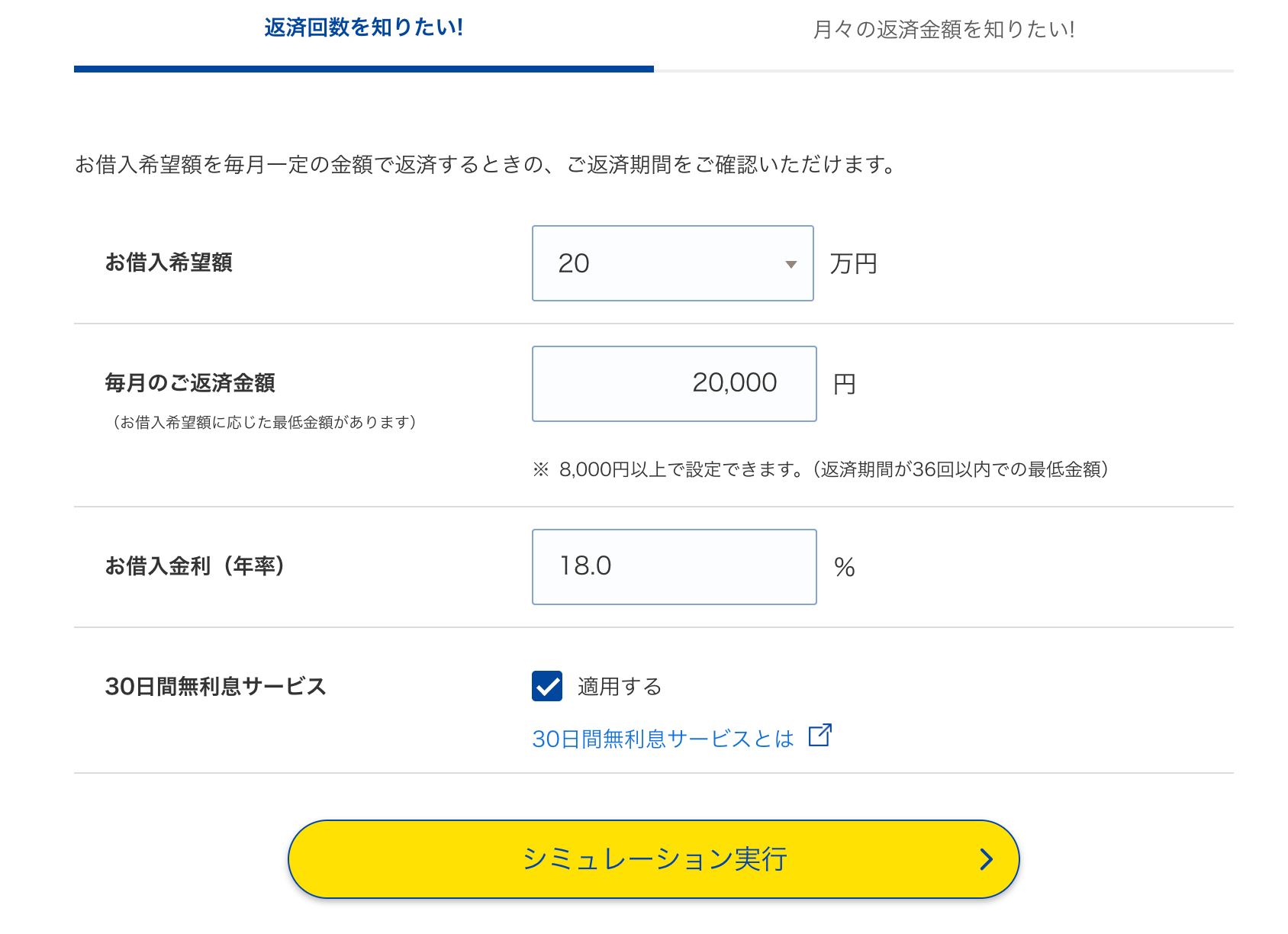Uncheck the 適用する checkbox

pos(547,686)
